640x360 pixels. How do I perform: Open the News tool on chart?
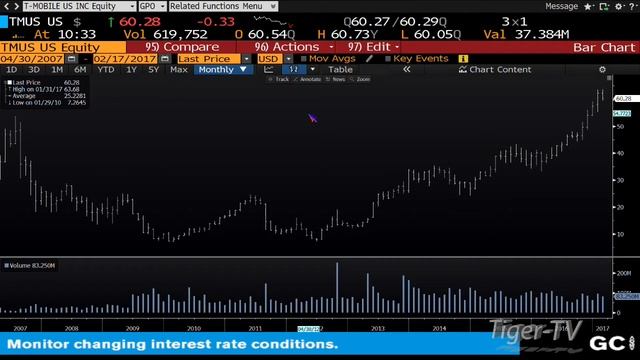click(x=336, y=79)
